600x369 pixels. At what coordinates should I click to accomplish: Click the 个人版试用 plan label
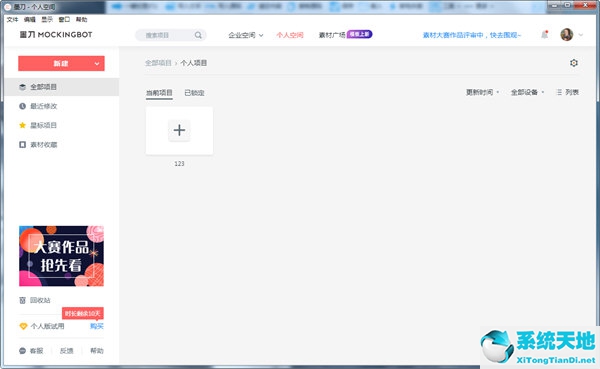(x=47, y=326)
